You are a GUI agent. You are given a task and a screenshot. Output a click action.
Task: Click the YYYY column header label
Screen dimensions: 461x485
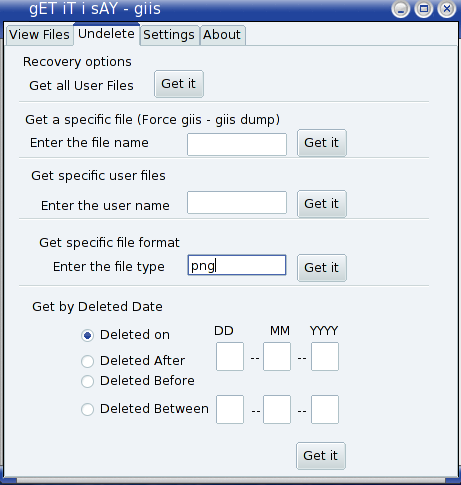tap(324, 331)
